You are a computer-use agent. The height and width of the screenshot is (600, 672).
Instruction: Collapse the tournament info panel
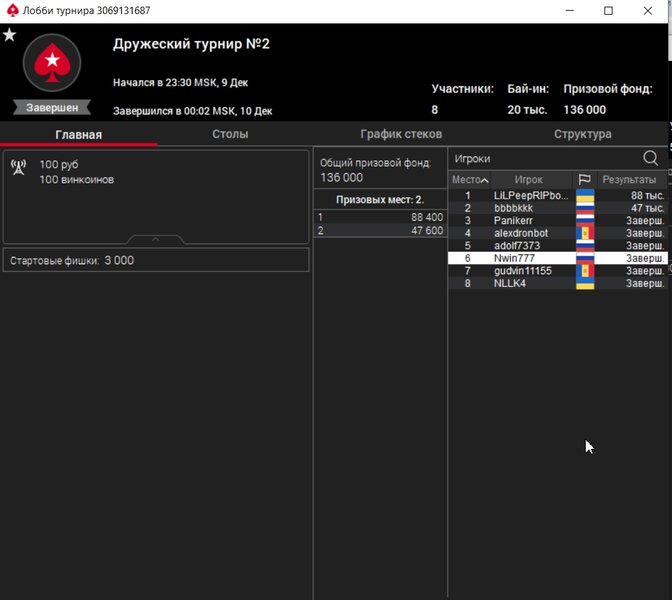point(156,239)
